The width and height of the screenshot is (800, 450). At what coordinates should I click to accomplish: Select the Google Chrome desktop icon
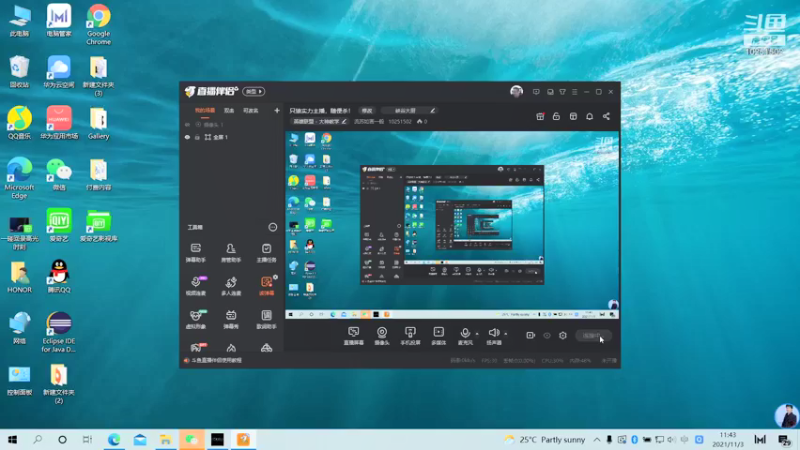(x=98, y=24)
